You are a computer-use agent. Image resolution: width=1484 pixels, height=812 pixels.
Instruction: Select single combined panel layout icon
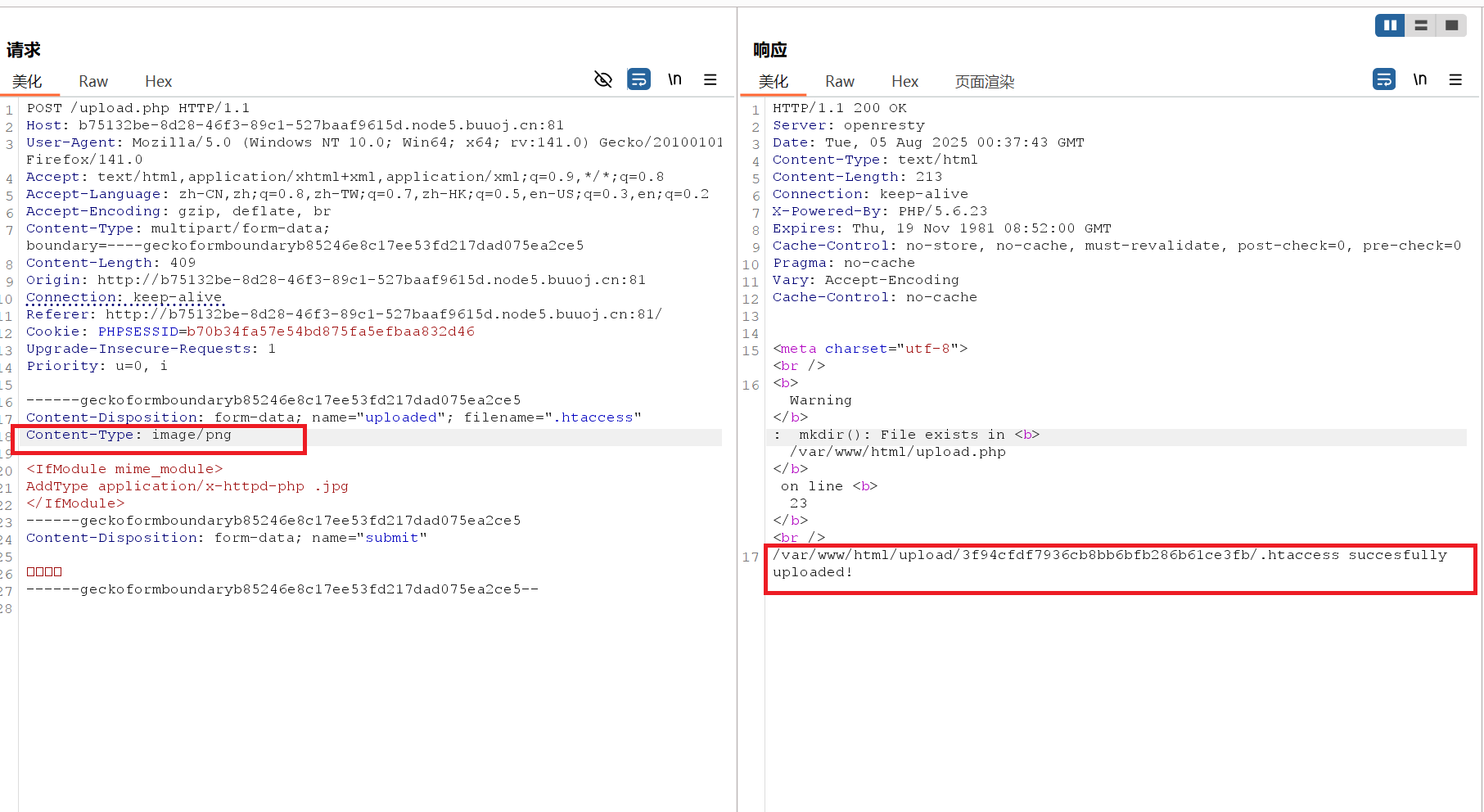[x=1451, y=25]
